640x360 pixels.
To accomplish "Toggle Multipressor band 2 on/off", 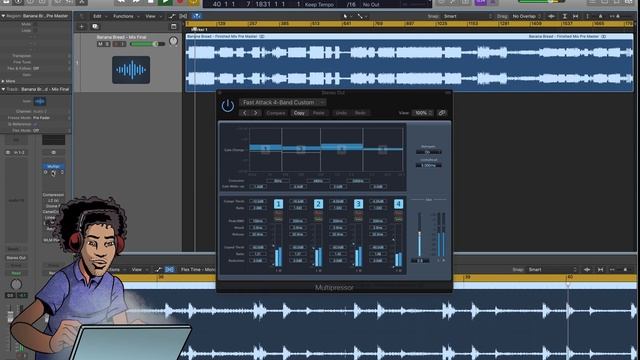I will point(318,204).
